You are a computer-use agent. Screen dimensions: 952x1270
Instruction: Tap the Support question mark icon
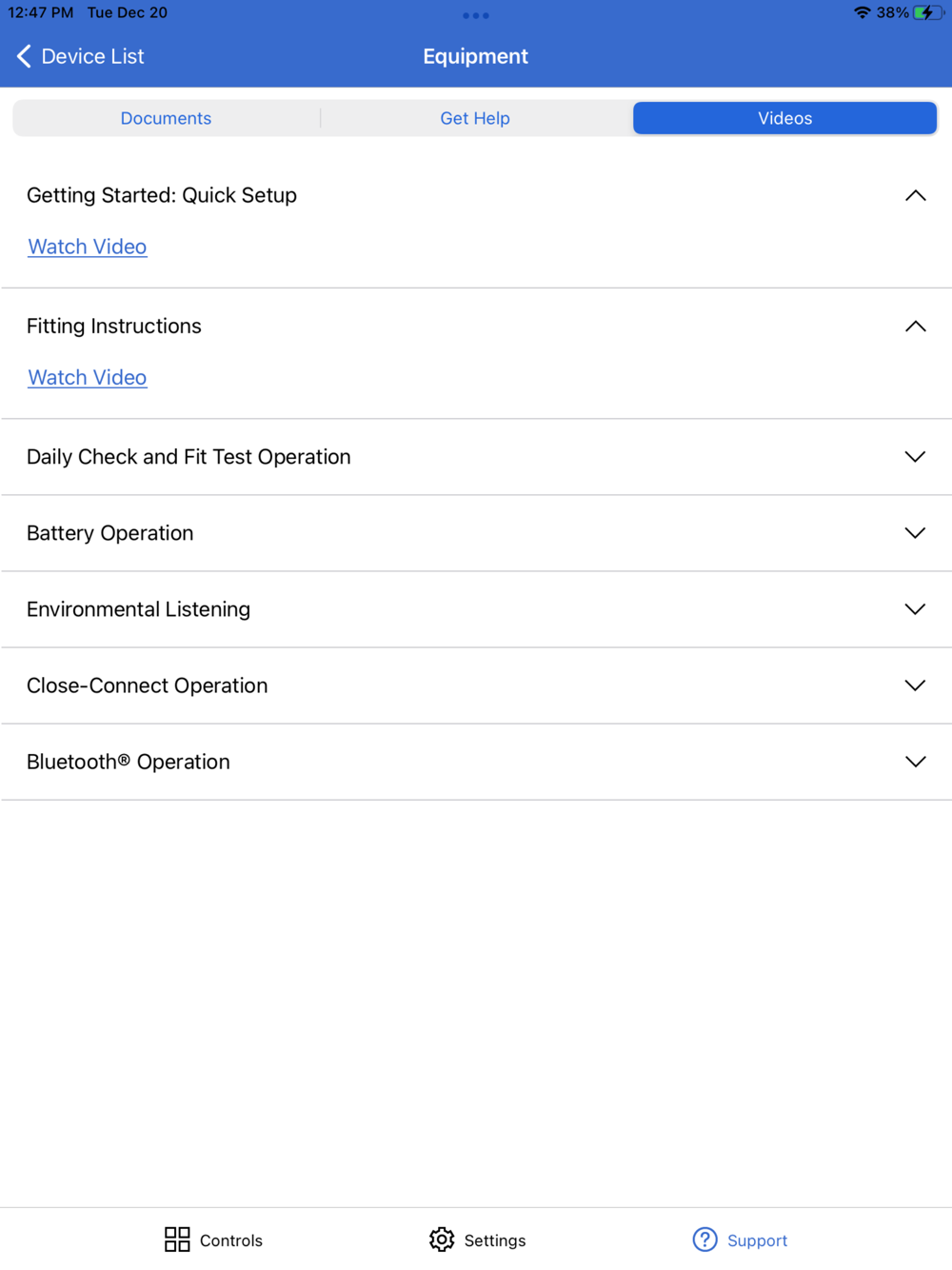(x=704, y=1239)
